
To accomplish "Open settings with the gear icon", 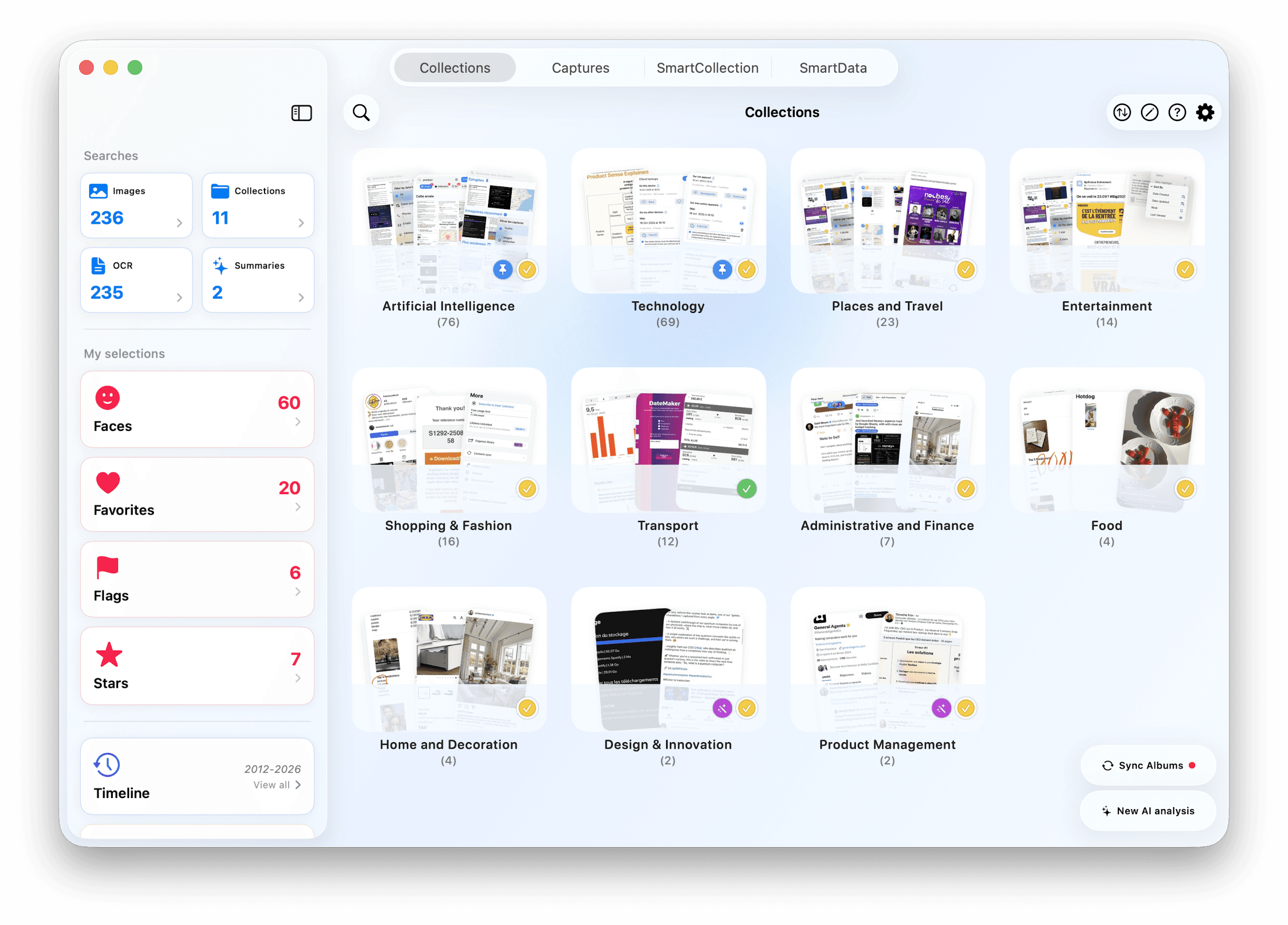I will (x=1205, y=113).
